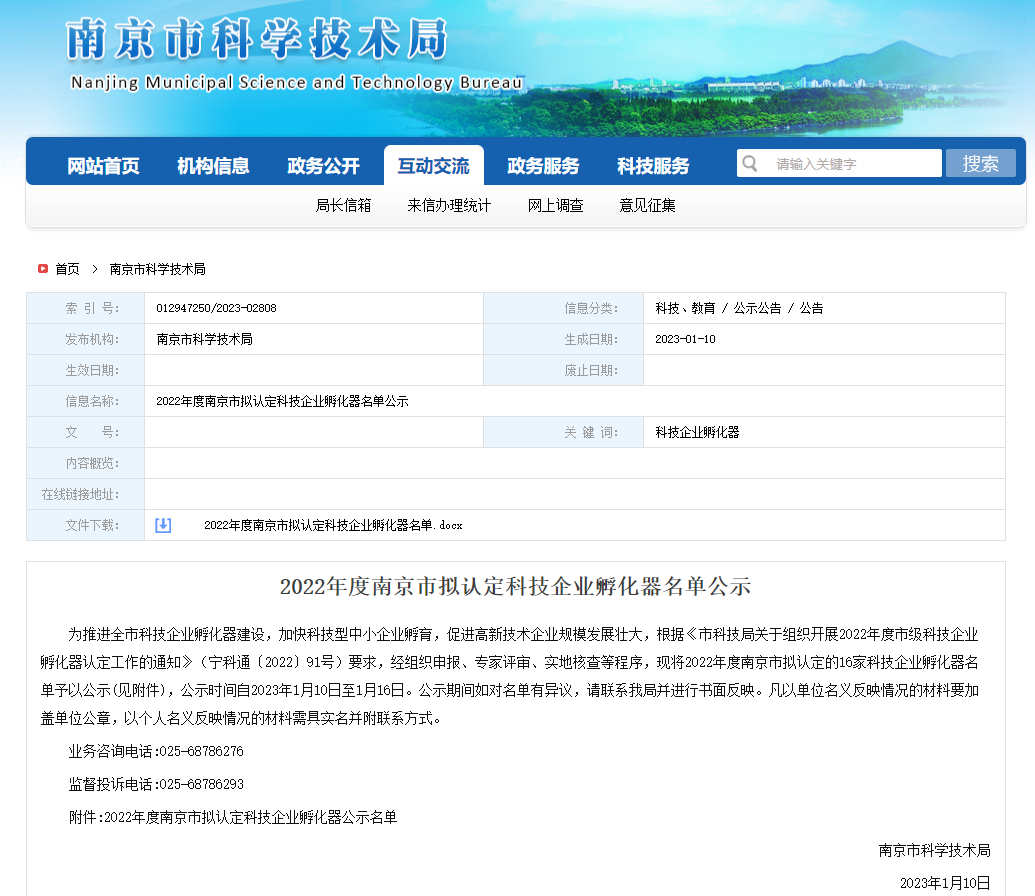1035x896 pixels.
Task: Click the closing date 2023年1月10日
Action: pos(945,883)
